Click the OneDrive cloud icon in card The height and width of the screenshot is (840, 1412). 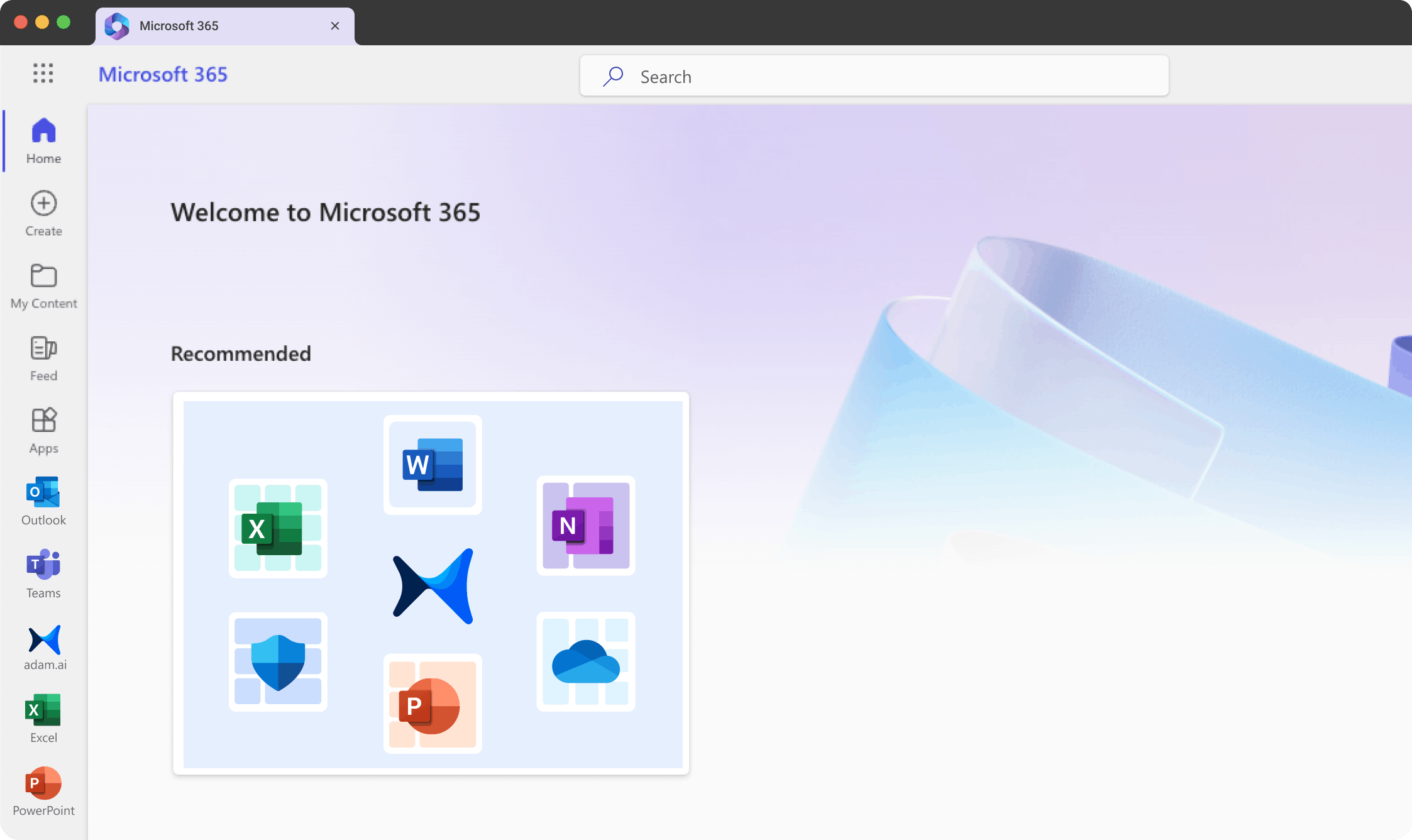coord(585,661)
